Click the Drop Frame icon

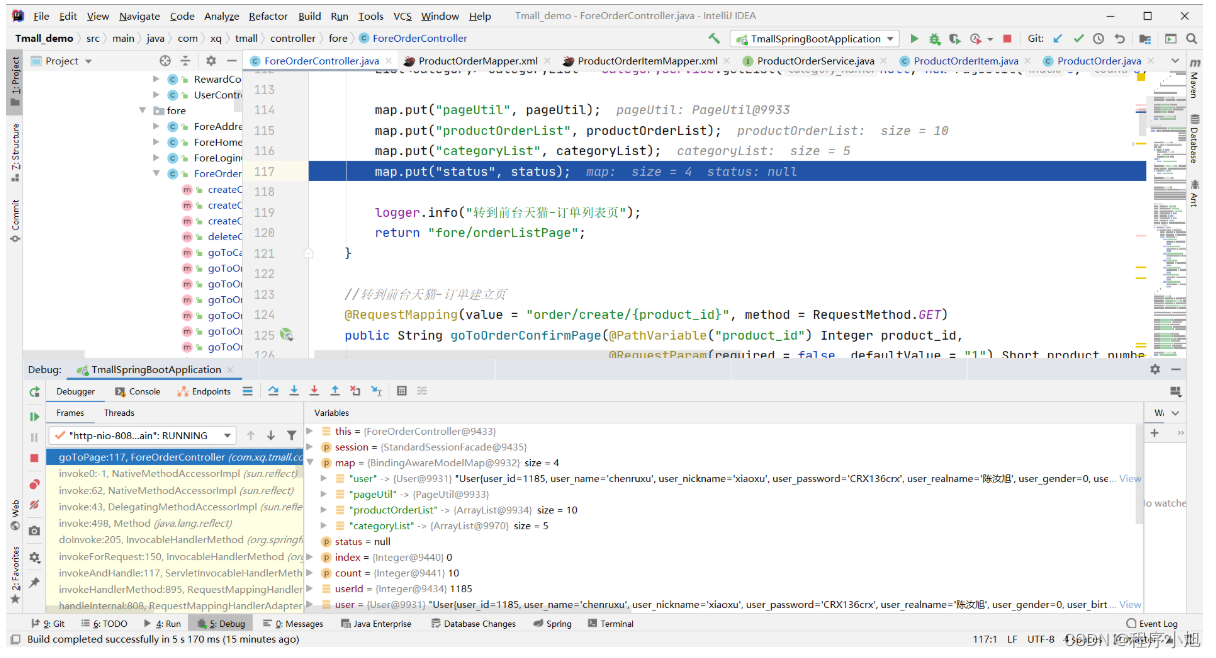pos(355,391)
